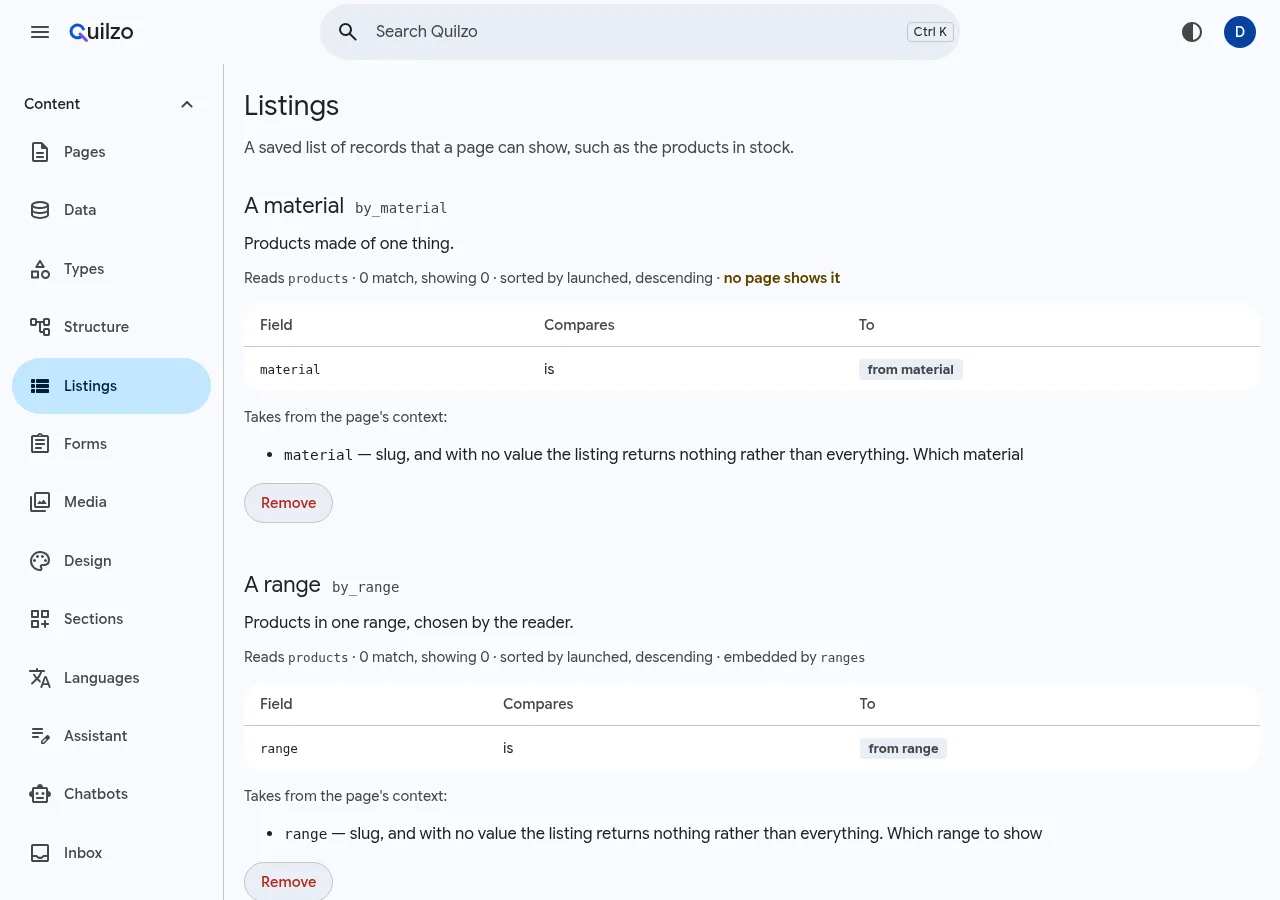The height and width of the screenshot is (900, 1280).
Task: Click the by_material identifier text
Action: click(401, 208)
